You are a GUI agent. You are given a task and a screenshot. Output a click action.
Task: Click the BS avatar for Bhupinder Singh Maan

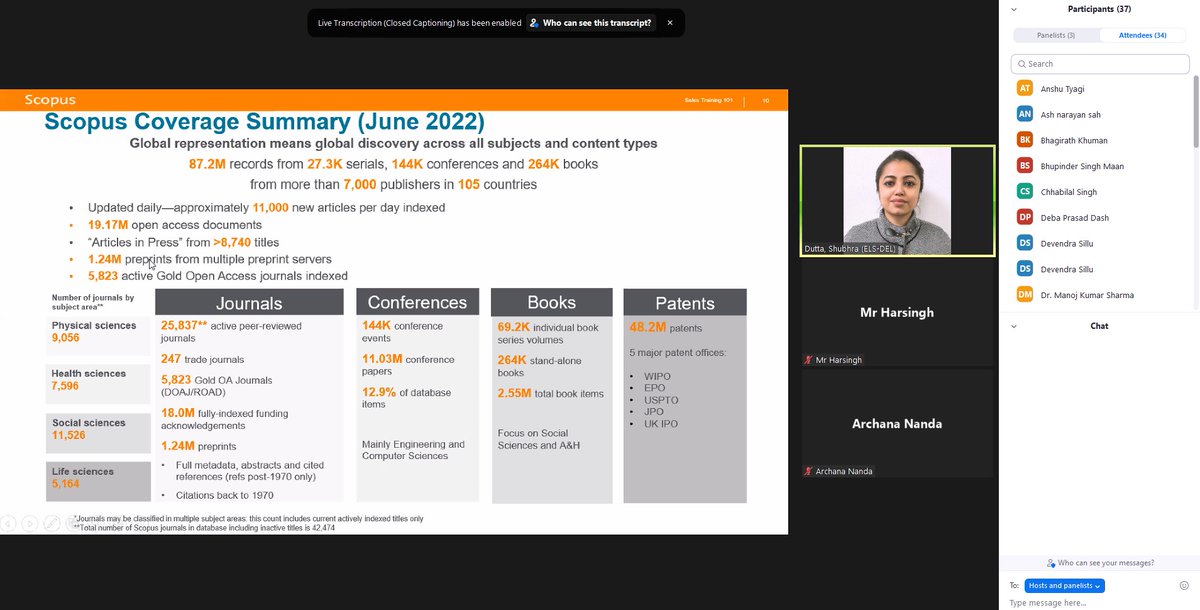coord(1024,166)
